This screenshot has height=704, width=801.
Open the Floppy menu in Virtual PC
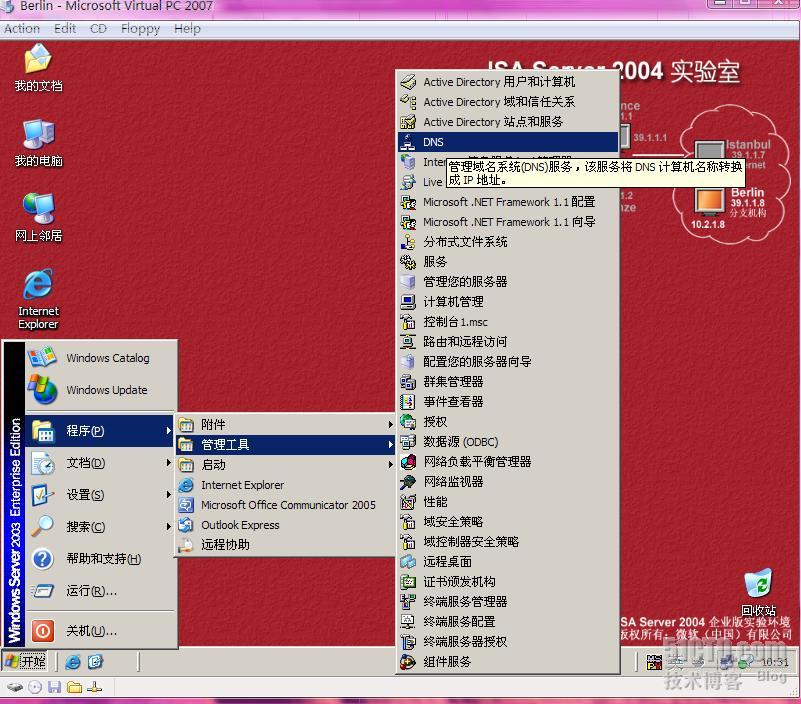(x=140, y=29)
